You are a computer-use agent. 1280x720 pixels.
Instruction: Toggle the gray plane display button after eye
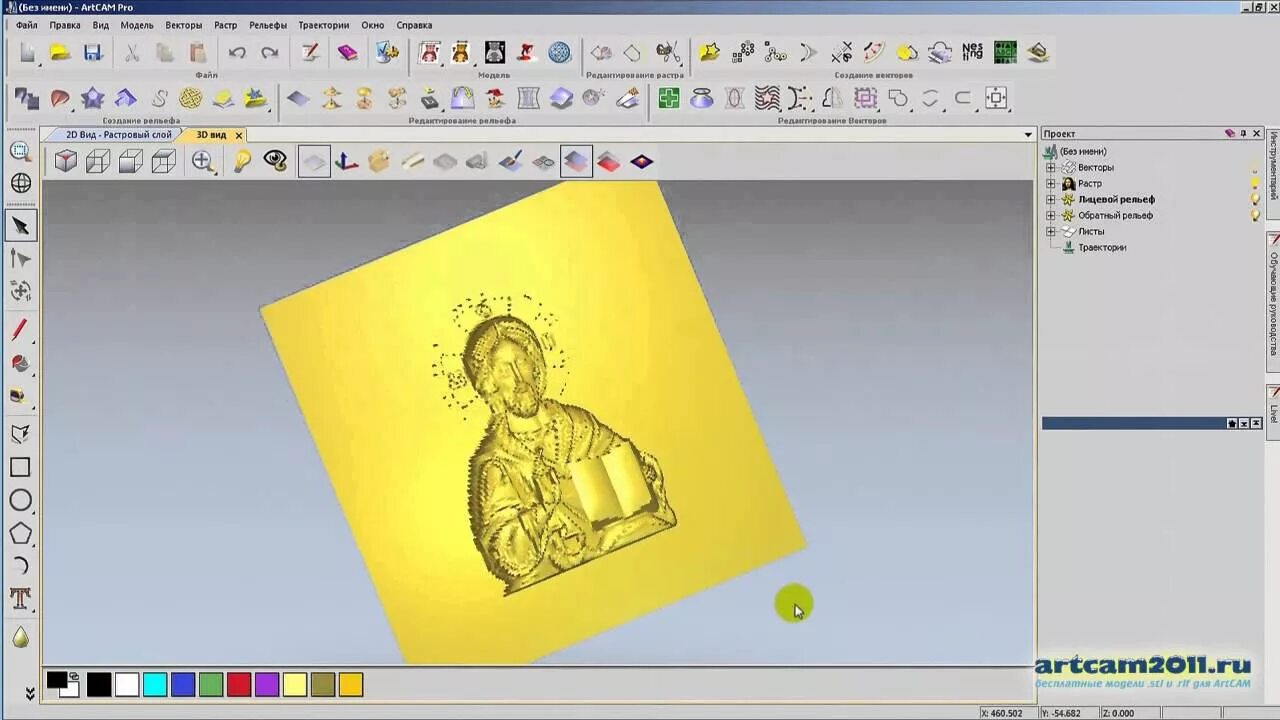(314, 161)
